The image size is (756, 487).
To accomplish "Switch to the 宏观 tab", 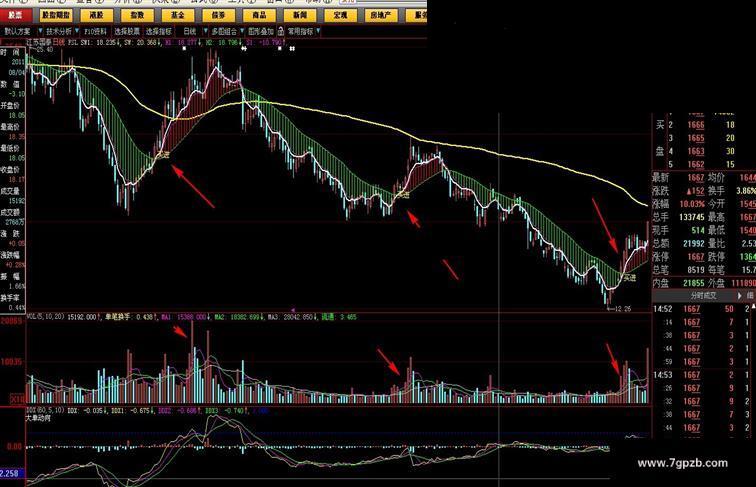I will pyautogui.click(x=340, y=15).
